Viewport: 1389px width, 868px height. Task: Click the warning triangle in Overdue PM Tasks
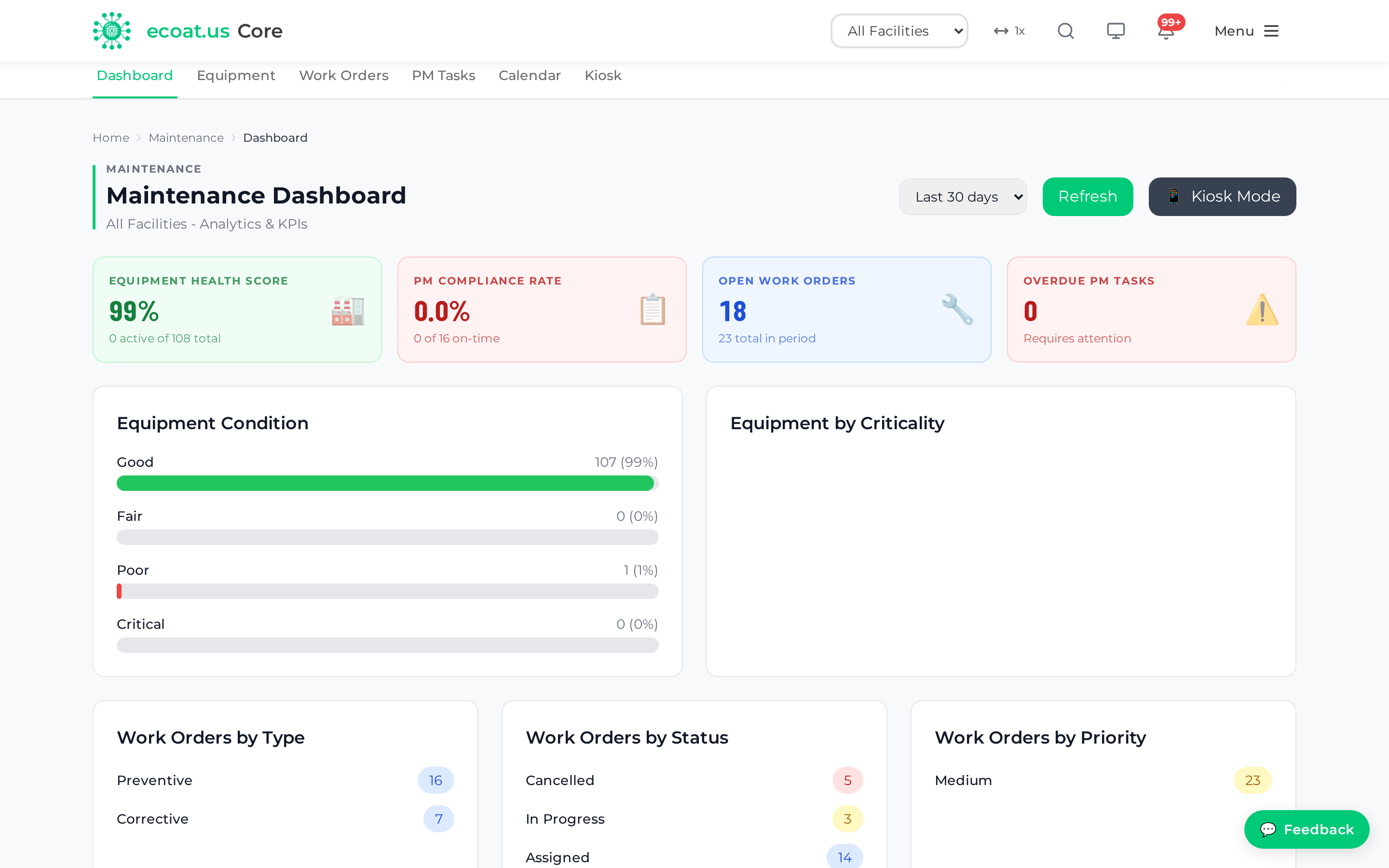1262,310
